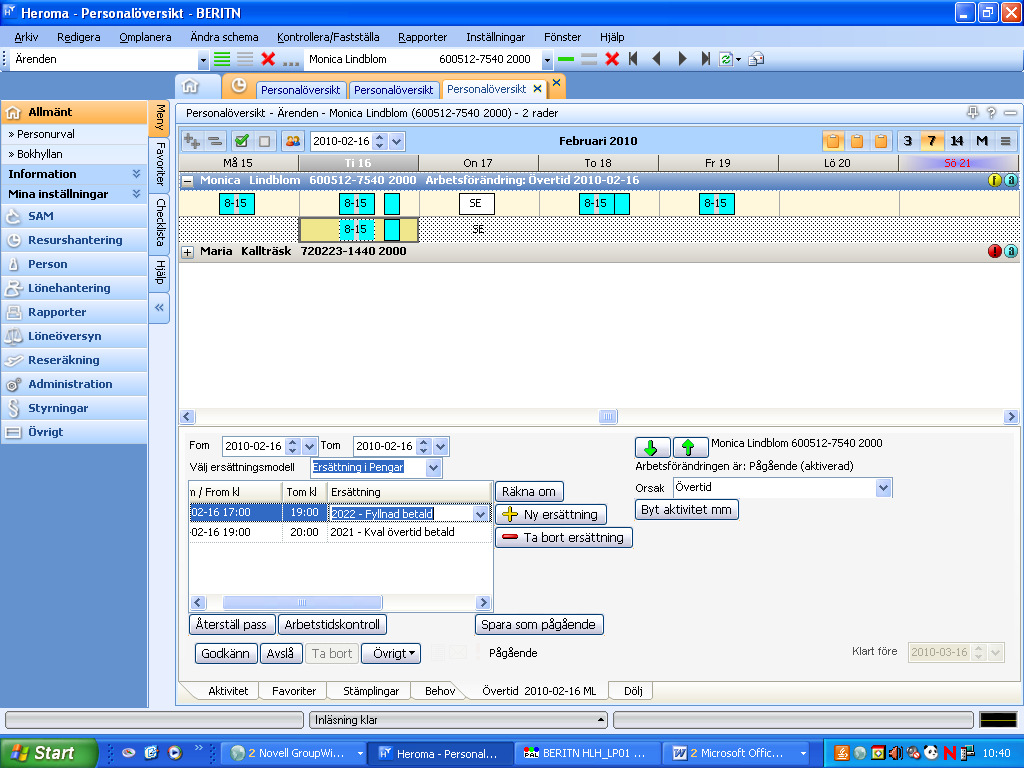This screenshot has height=768, width=1024.
Task: Go to next person record arrow
Action: [x=682, y=59]
